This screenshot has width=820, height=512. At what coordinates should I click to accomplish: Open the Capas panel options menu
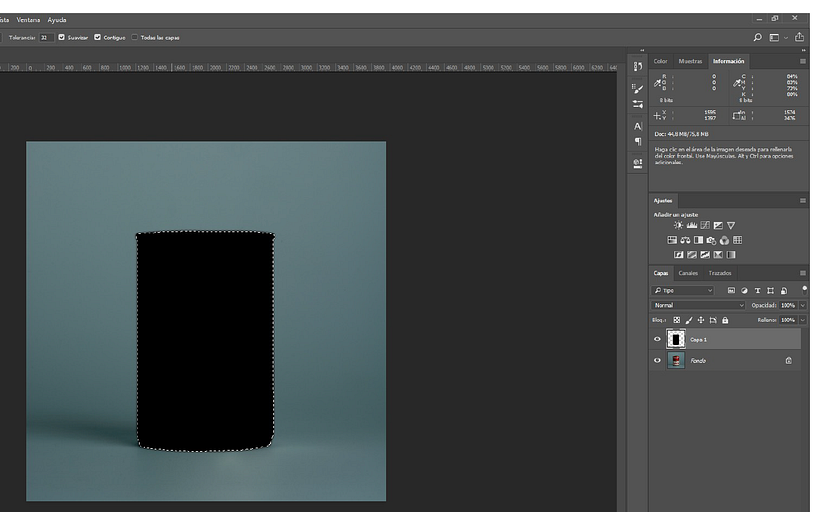pyautogui.click(x=803, y=273)
